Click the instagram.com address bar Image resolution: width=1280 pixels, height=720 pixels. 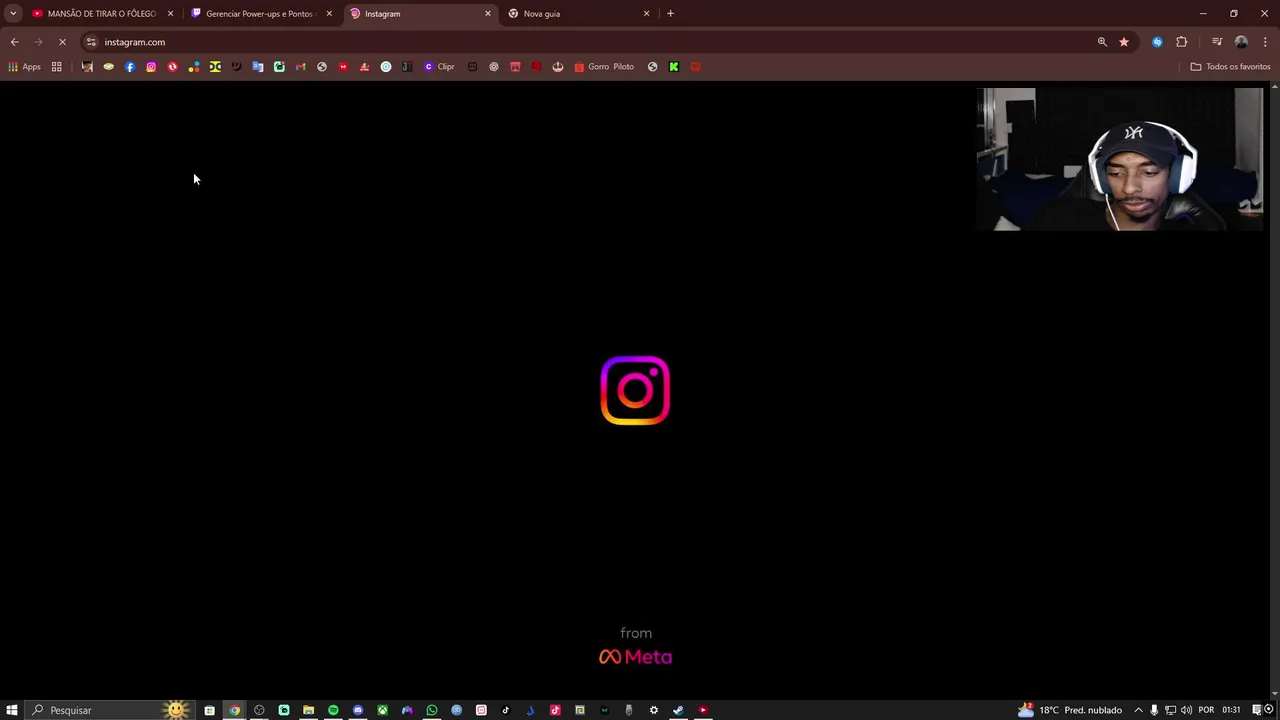click(x=590, y=42)
